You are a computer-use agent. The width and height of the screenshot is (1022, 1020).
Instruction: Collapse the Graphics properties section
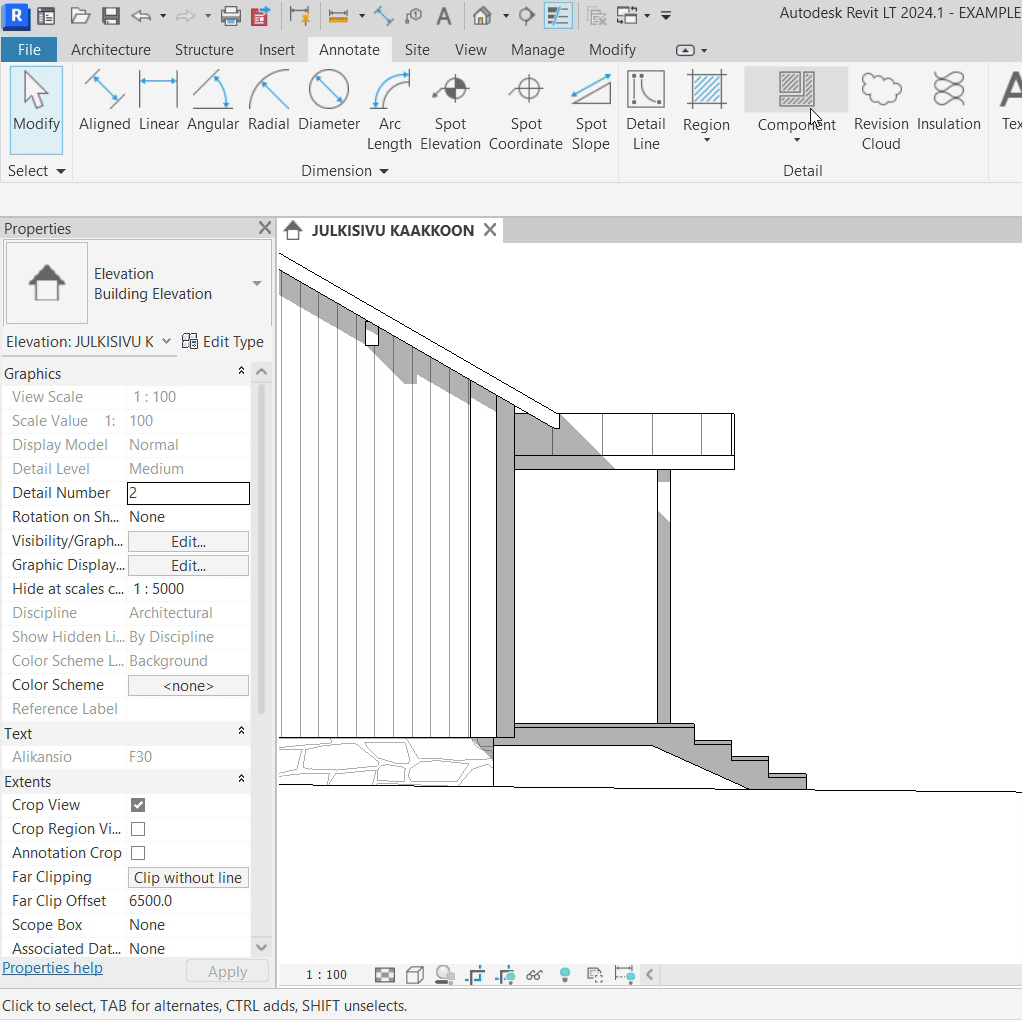pos(241,373)
